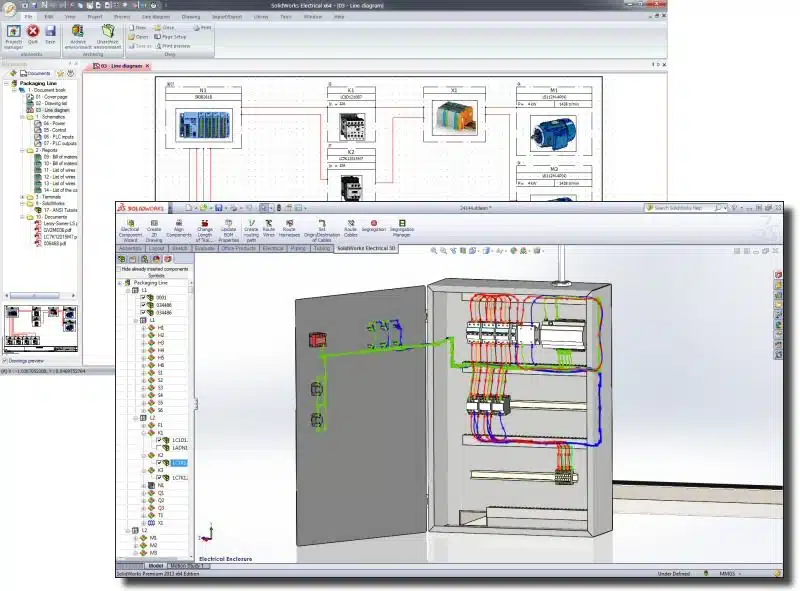Open the Segregation Manager

click(x=402, y=227)
